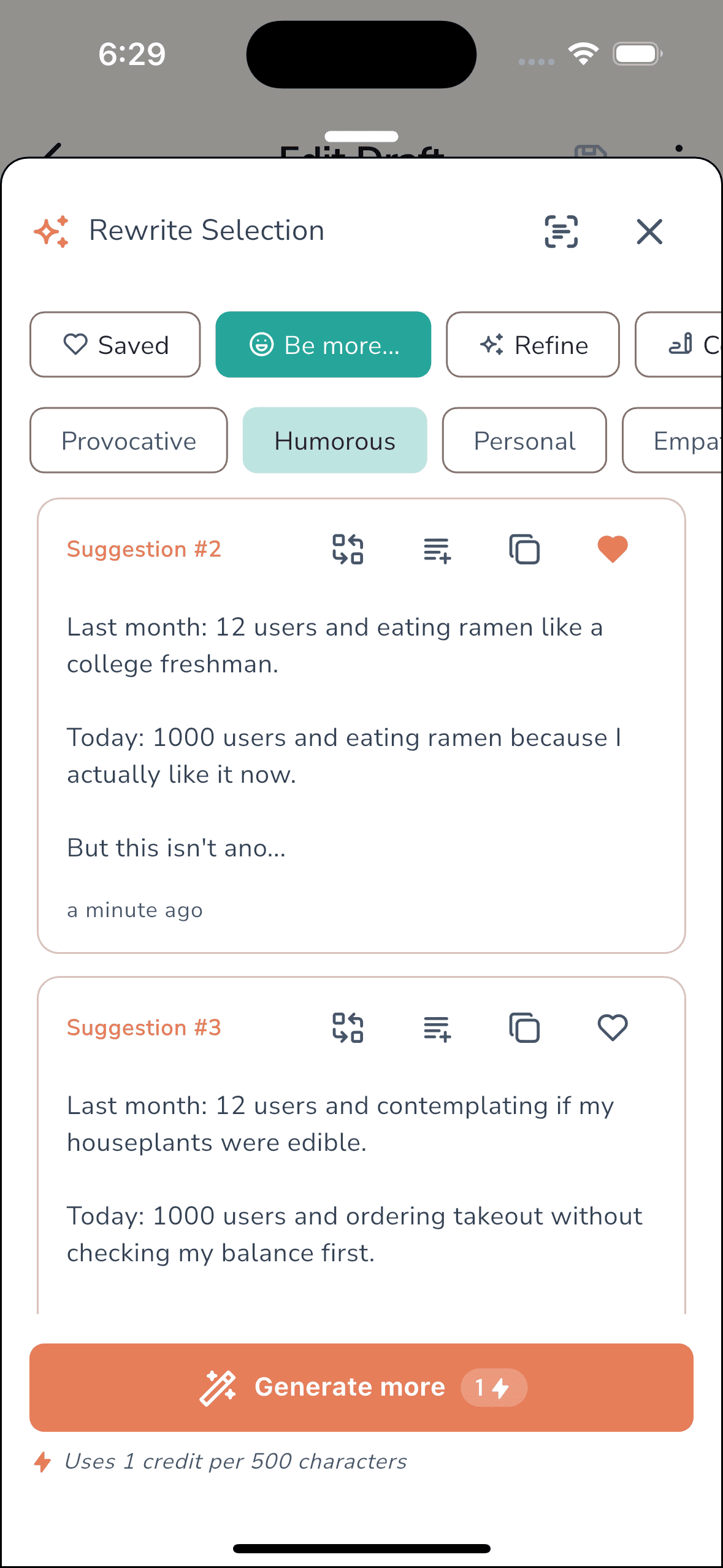The height and width of the screenshot is (1568, 723).
Task: Tap the sheet drag handle at top
Action: (361, 136)
